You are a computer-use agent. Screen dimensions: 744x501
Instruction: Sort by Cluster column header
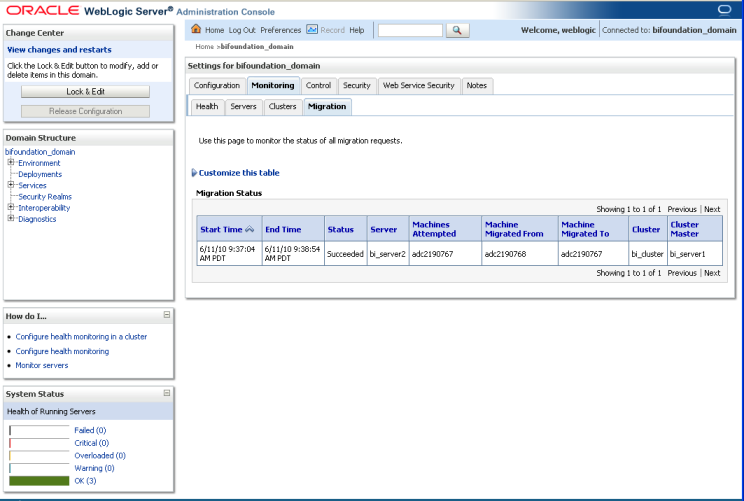(x=646, y=229)
